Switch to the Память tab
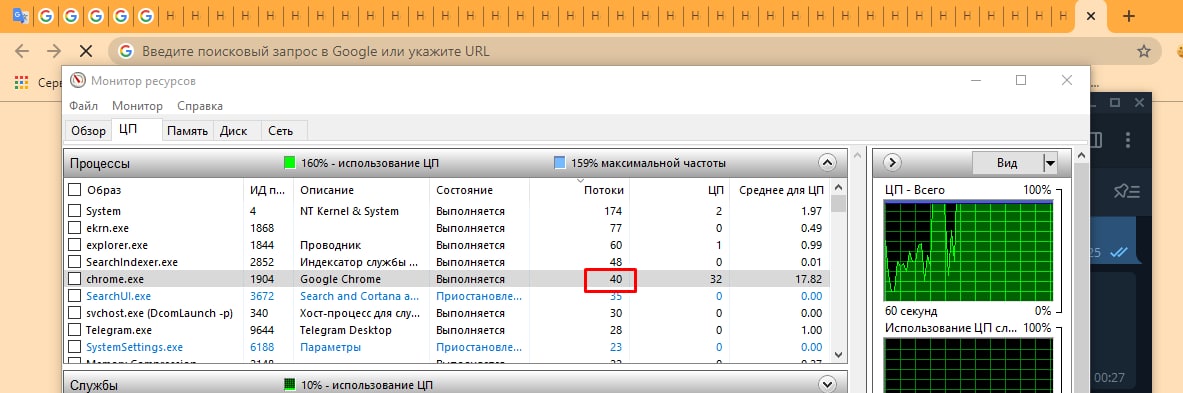Viewport: 1183px width, 393px height. tap(187, 130)
